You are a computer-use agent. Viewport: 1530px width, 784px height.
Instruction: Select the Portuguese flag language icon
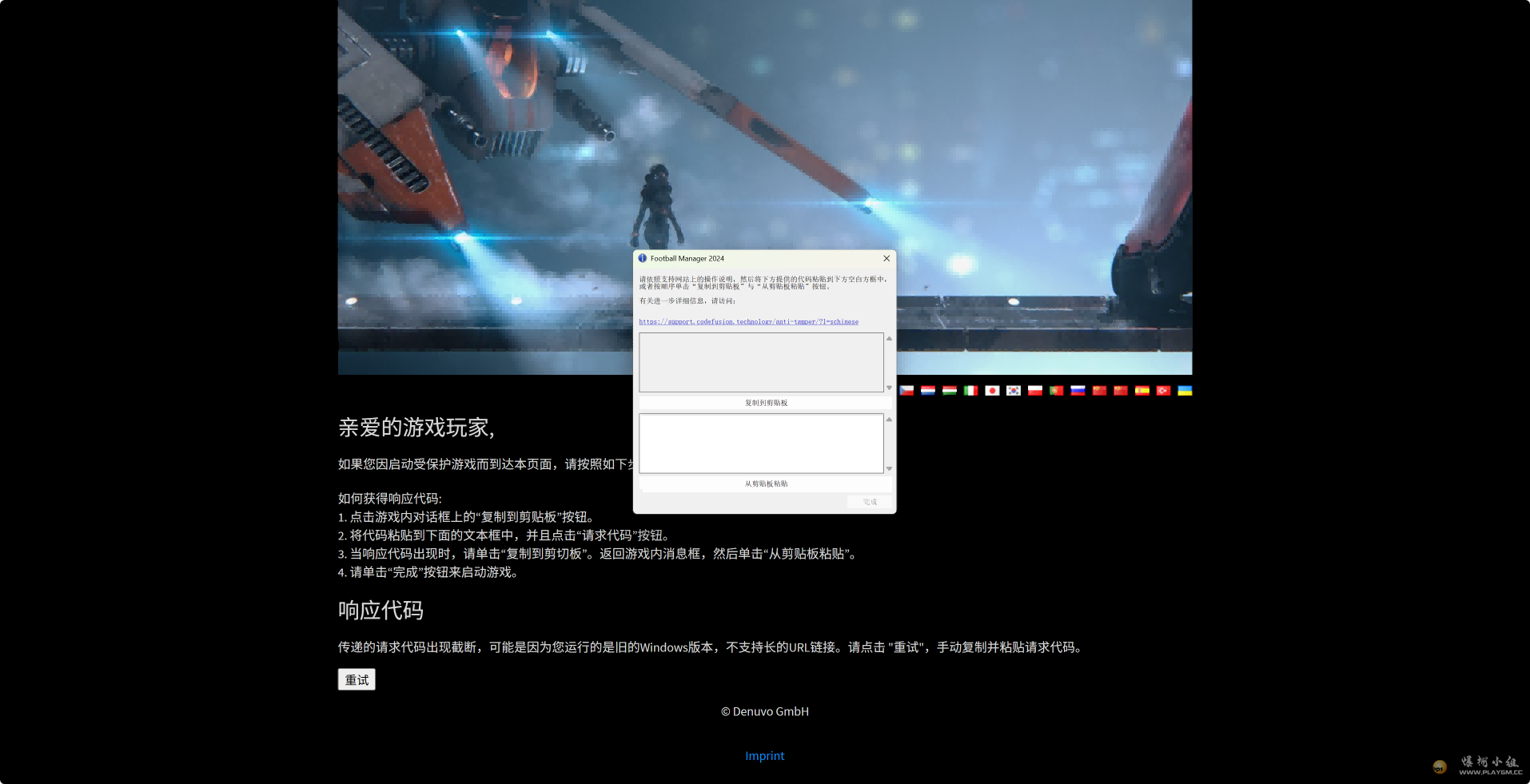(x=1057, y=391)
